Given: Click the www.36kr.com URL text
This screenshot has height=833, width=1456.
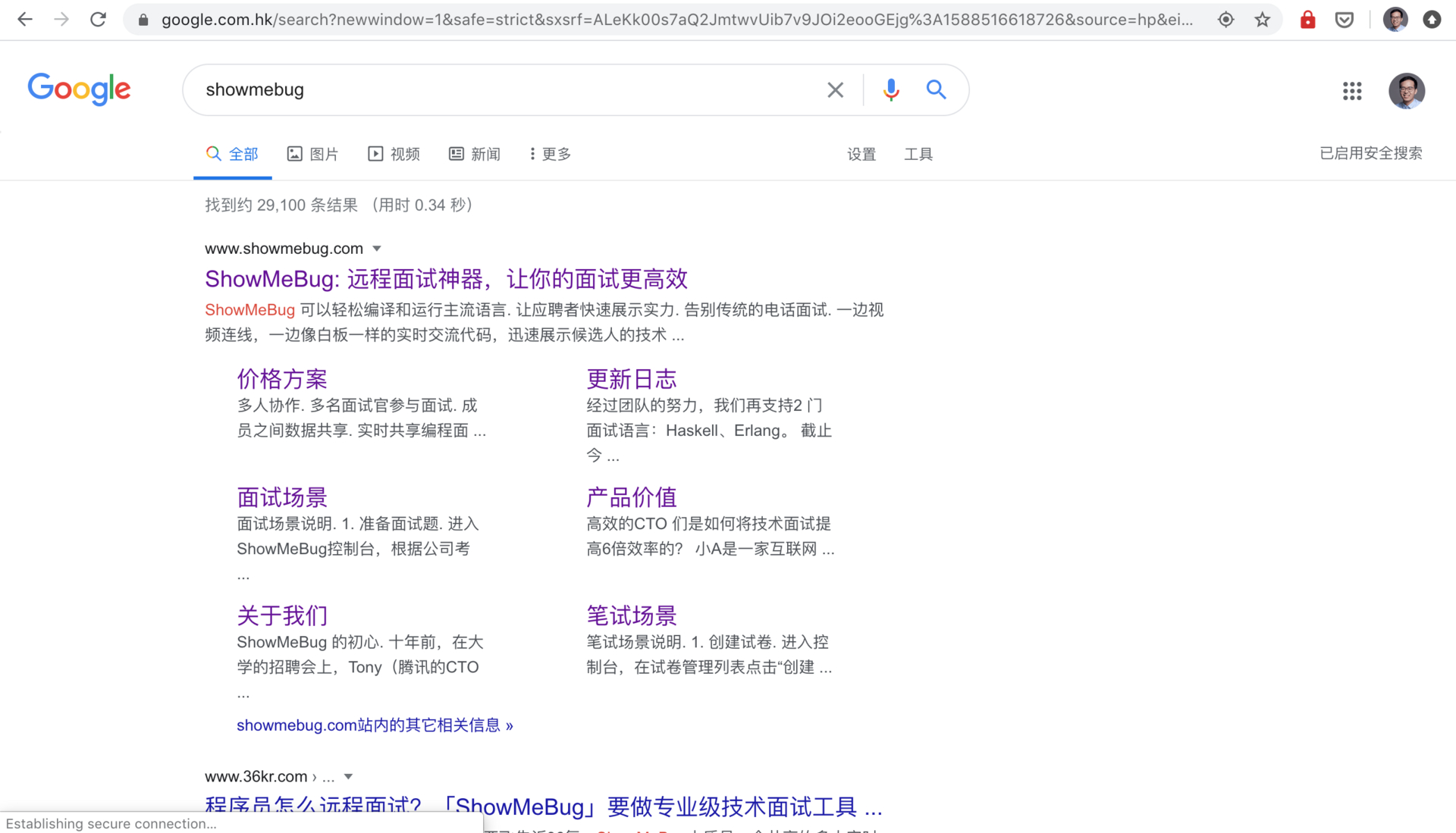Looking at the screenshot, I should click(256, 777).
